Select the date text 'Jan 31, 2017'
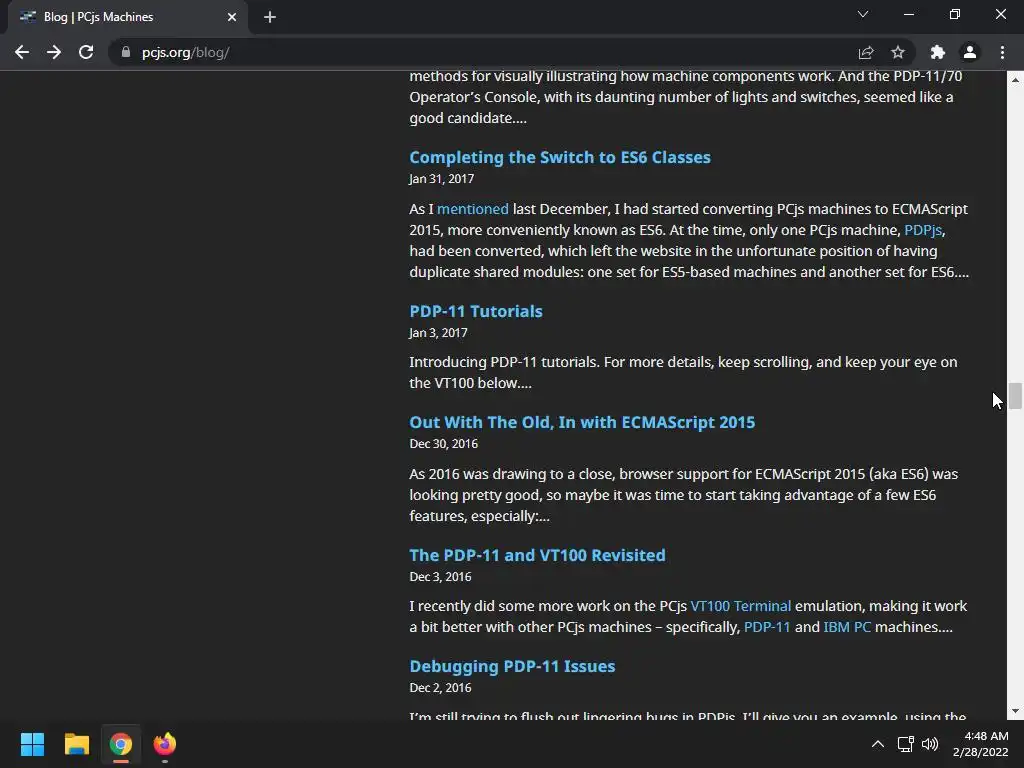Screen dimensions: 1024x768 point(441,179)
